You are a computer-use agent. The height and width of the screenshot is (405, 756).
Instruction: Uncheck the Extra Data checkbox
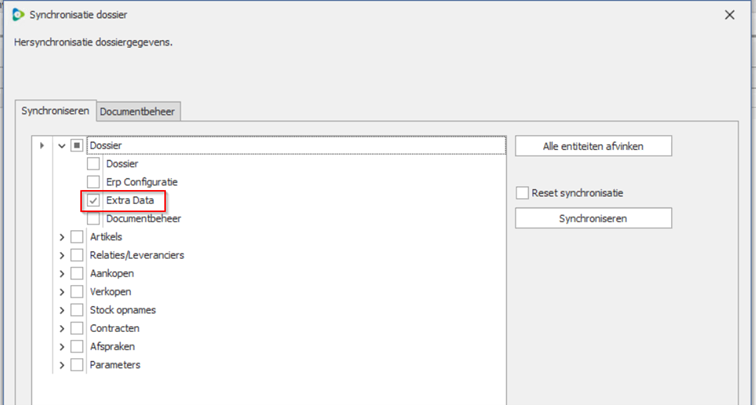(94, 201)
